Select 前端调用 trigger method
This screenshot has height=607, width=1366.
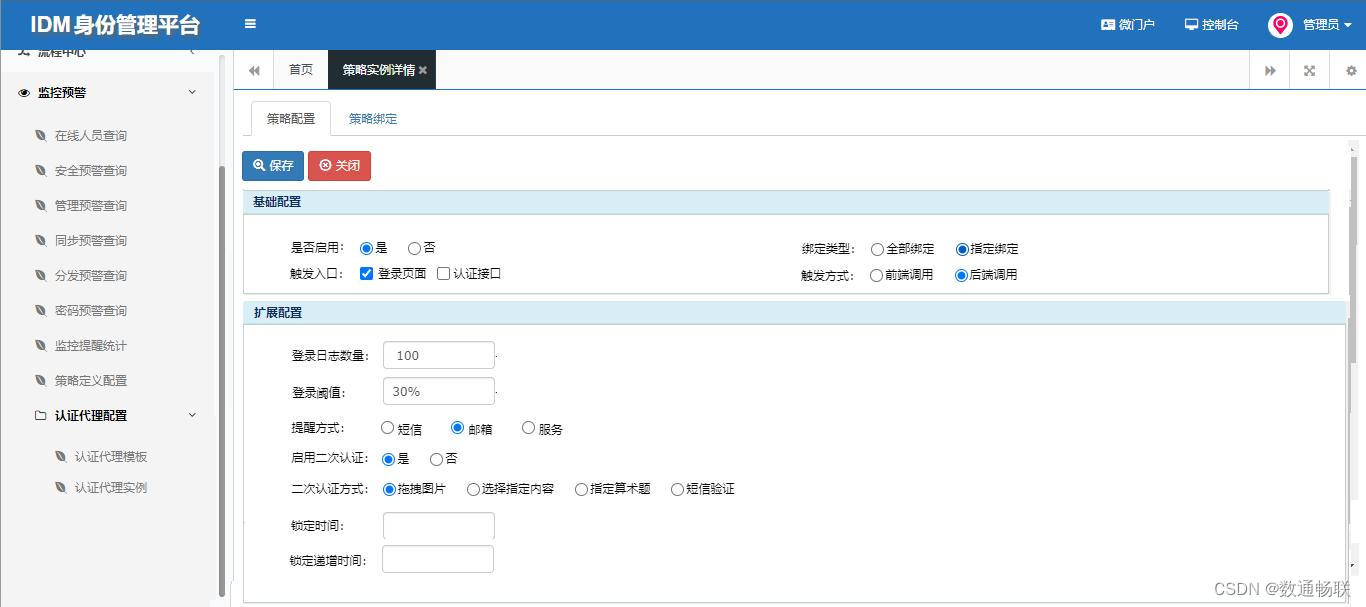tap(877, 275)
